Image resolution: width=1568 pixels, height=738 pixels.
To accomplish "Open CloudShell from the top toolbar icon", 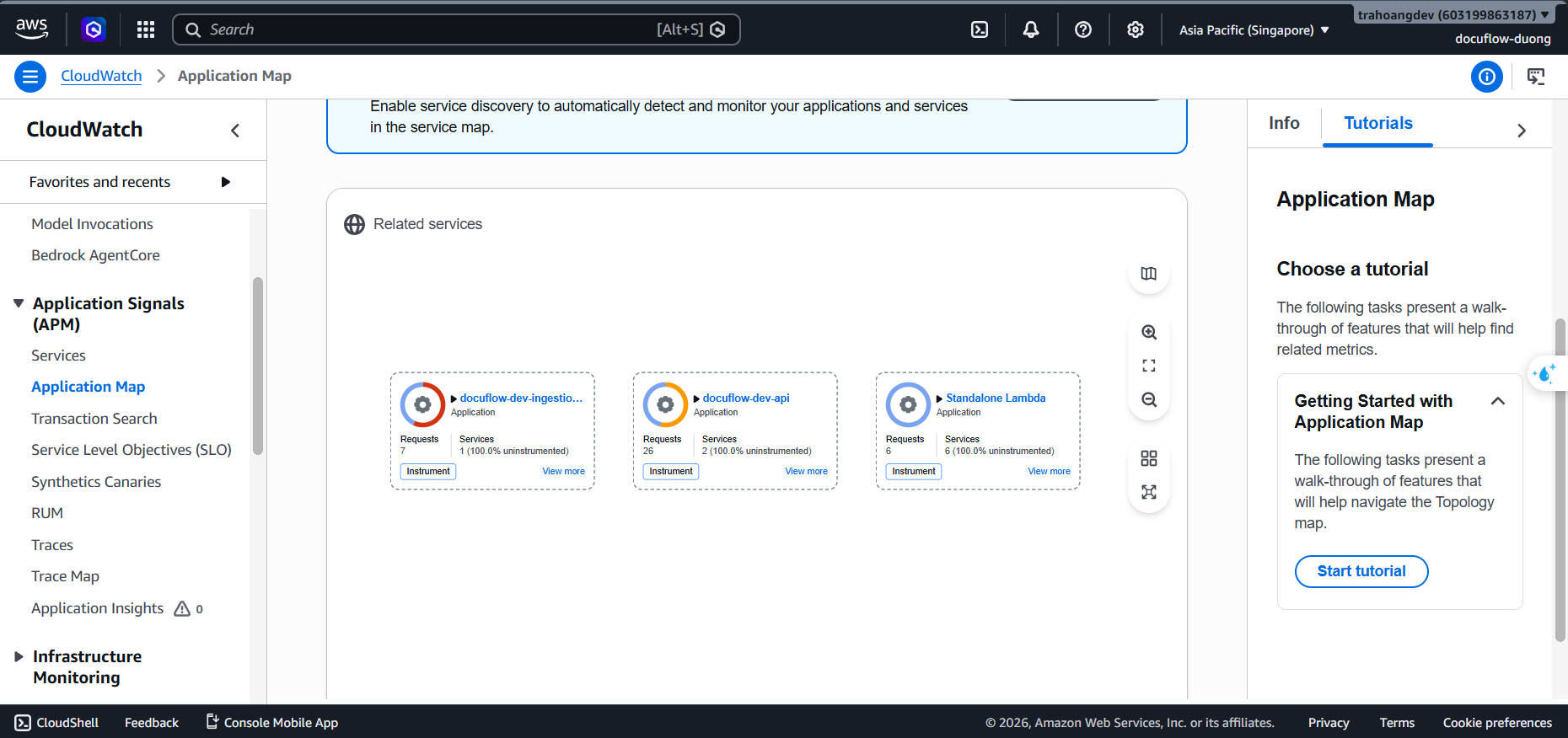I will (x=980, y=29).
